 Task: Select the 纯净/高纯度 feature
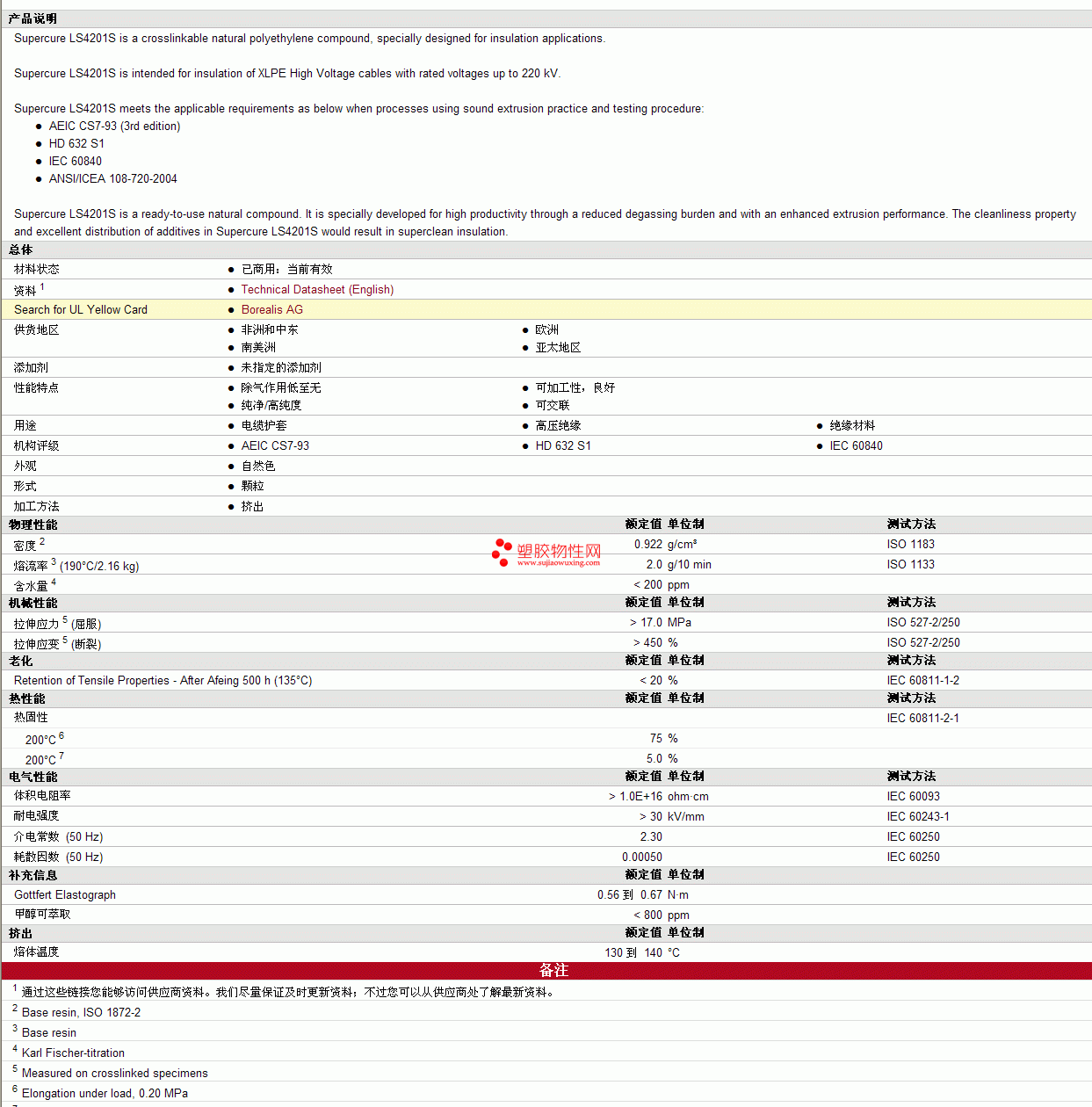pos(271,405)
